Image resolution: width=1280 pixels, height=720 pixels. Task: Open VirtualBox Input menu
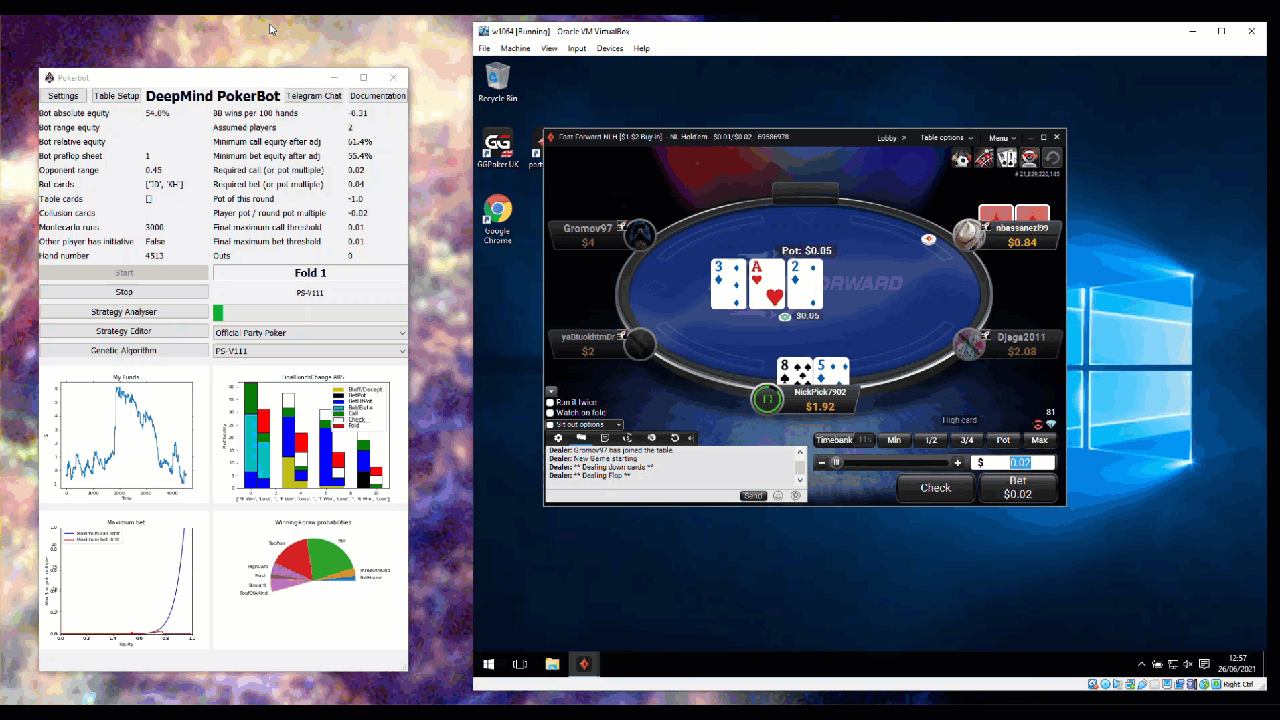coord(577,48)
